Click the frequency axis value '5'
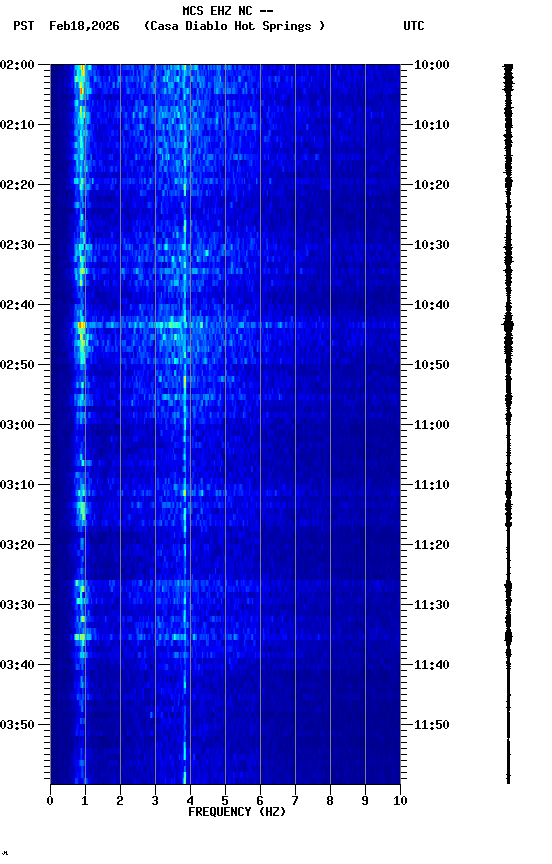 tap(225, 801)
